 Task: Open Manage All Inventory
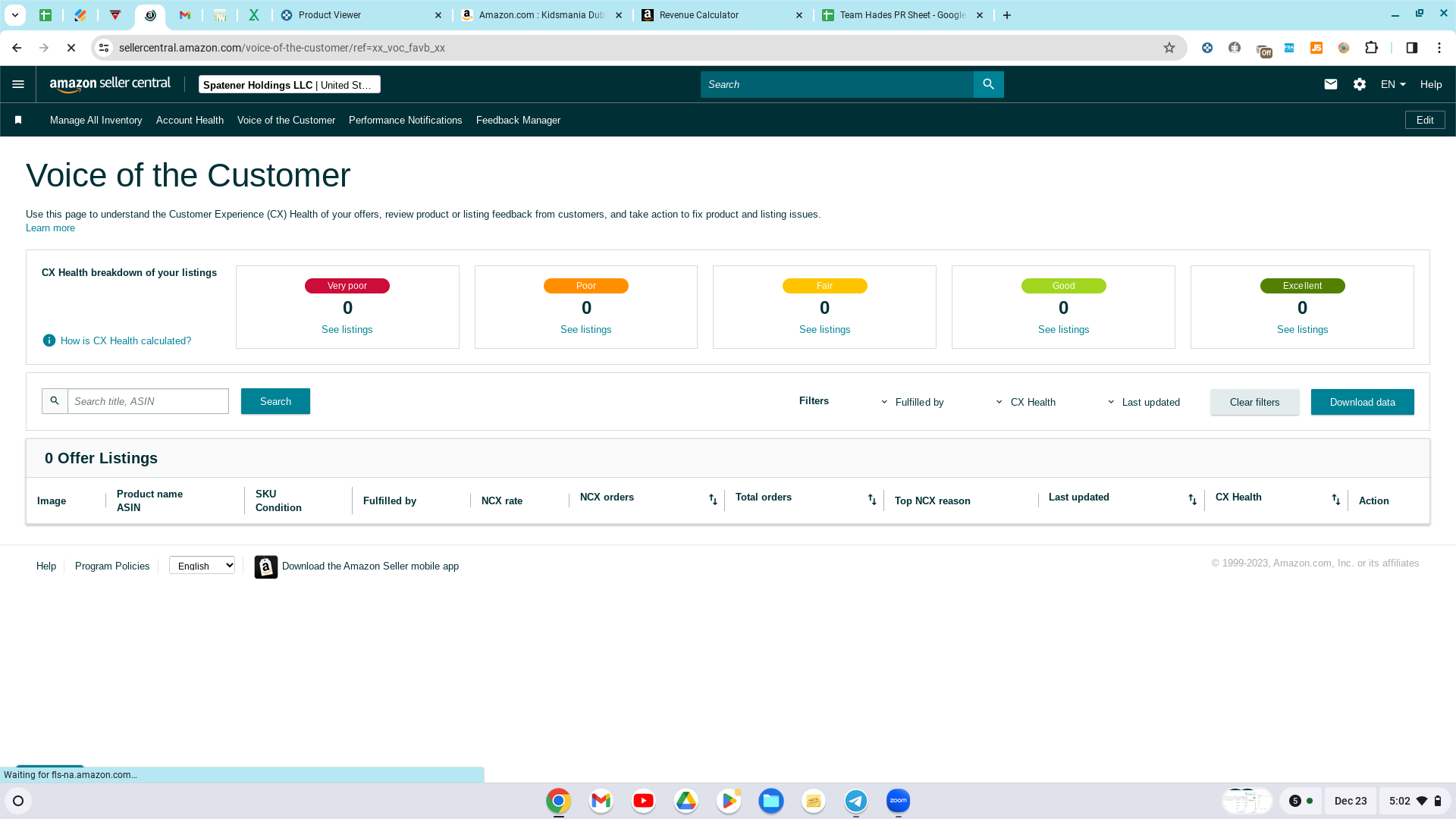coord(96,120)
